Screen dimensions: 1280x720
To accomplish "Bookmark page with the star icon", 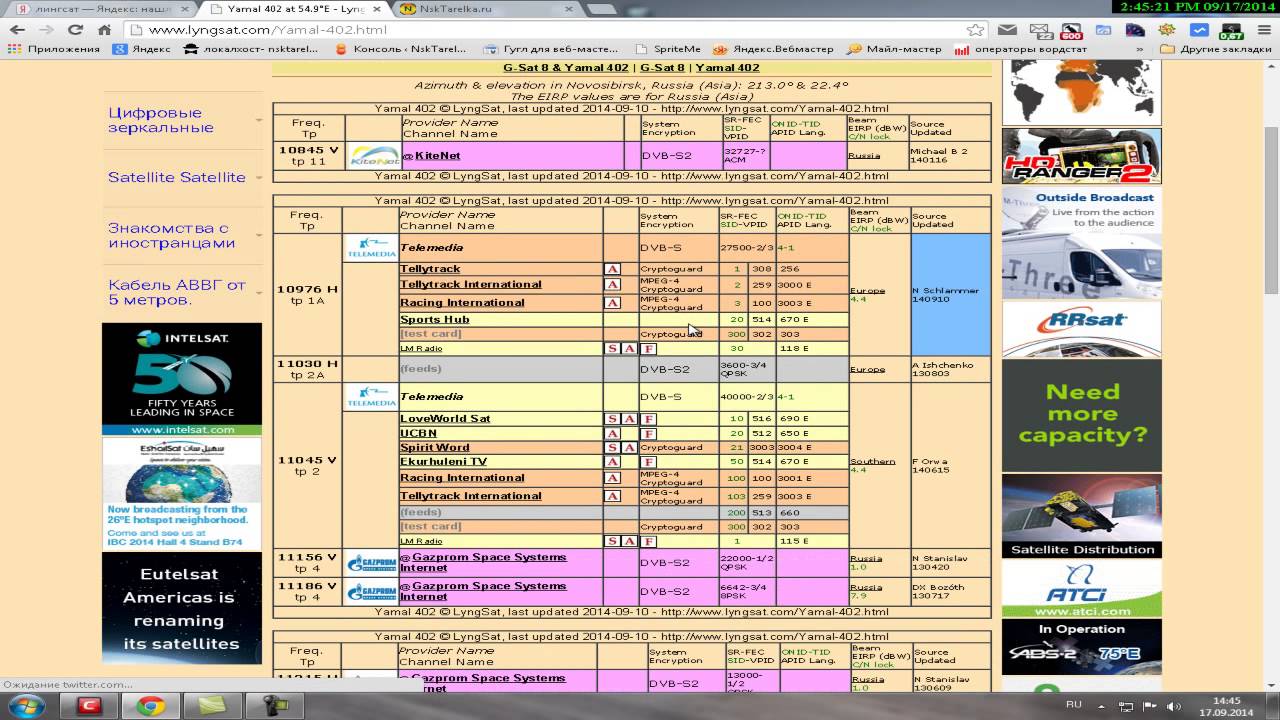I will point(975,30).
